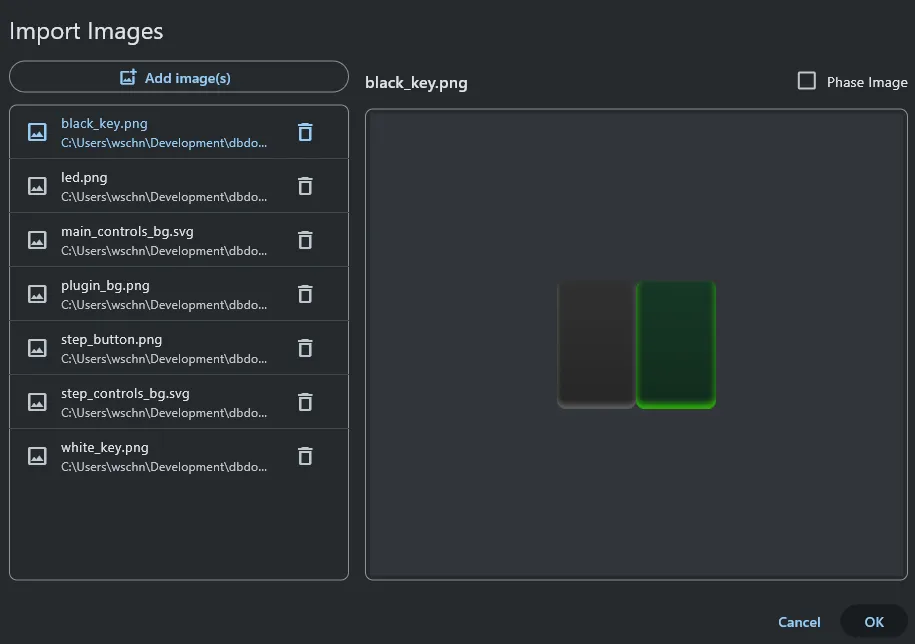Click the image icon beside plugin_bg.png
The height and width of the screenshot is (644, 915).
[x=37, y=294]
